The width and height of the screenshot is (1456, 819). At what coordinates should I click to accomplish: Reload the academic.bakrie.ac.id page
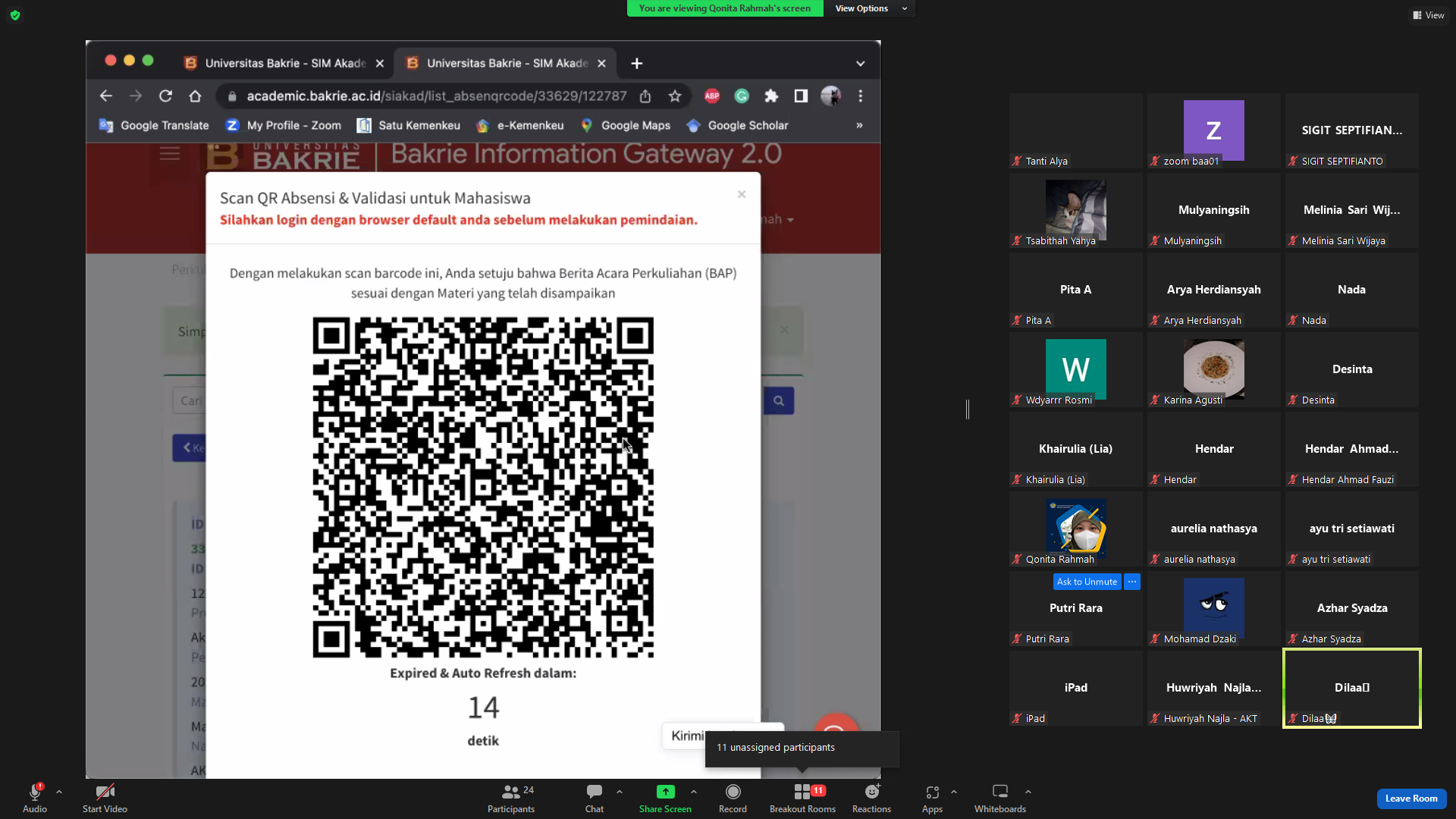pyautogui.click(x=165, y=96)
